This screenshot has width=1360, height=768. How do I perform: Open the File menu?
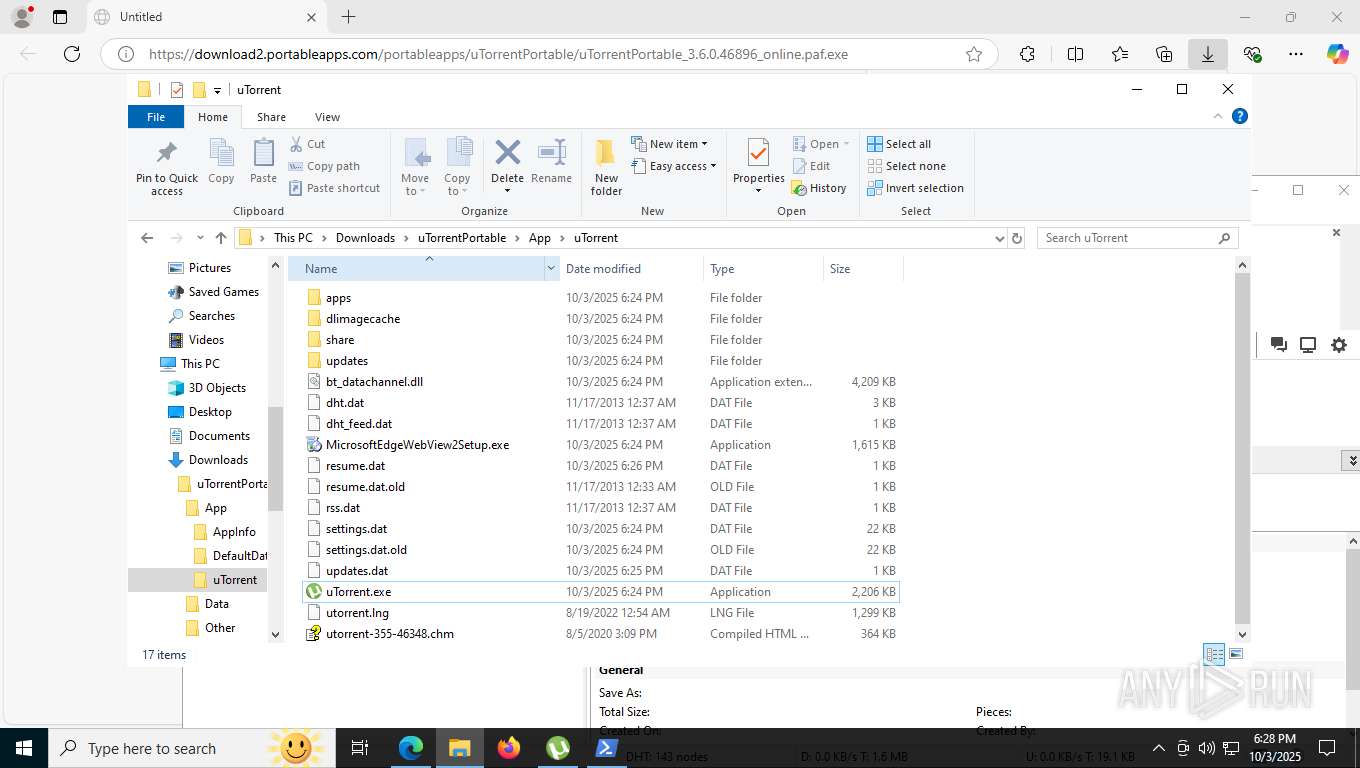[x=156, y=117]
